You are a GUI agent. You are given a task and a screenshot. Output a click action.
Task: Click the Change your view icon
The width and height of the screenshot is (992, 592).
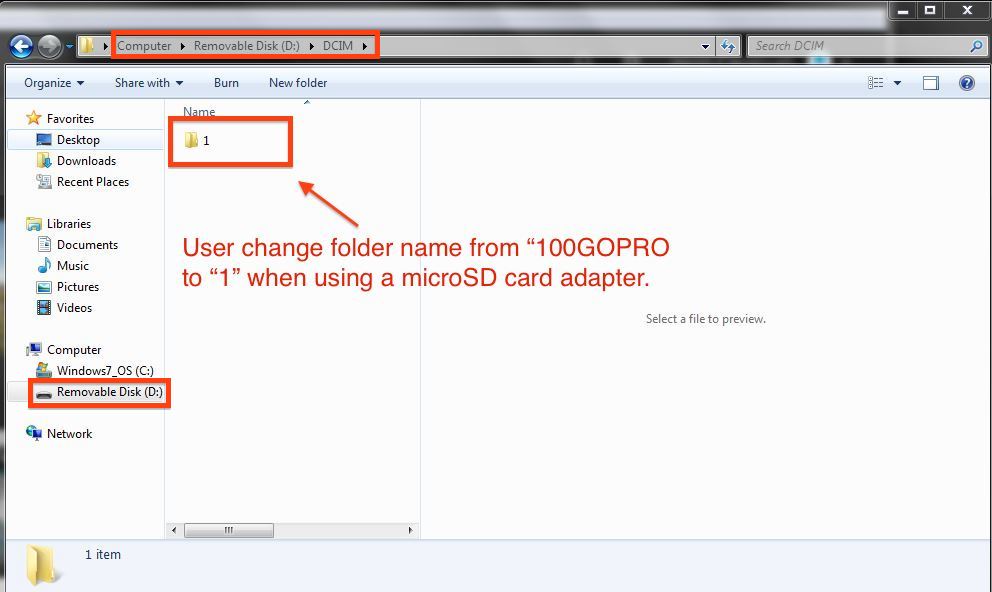[876, 83]
